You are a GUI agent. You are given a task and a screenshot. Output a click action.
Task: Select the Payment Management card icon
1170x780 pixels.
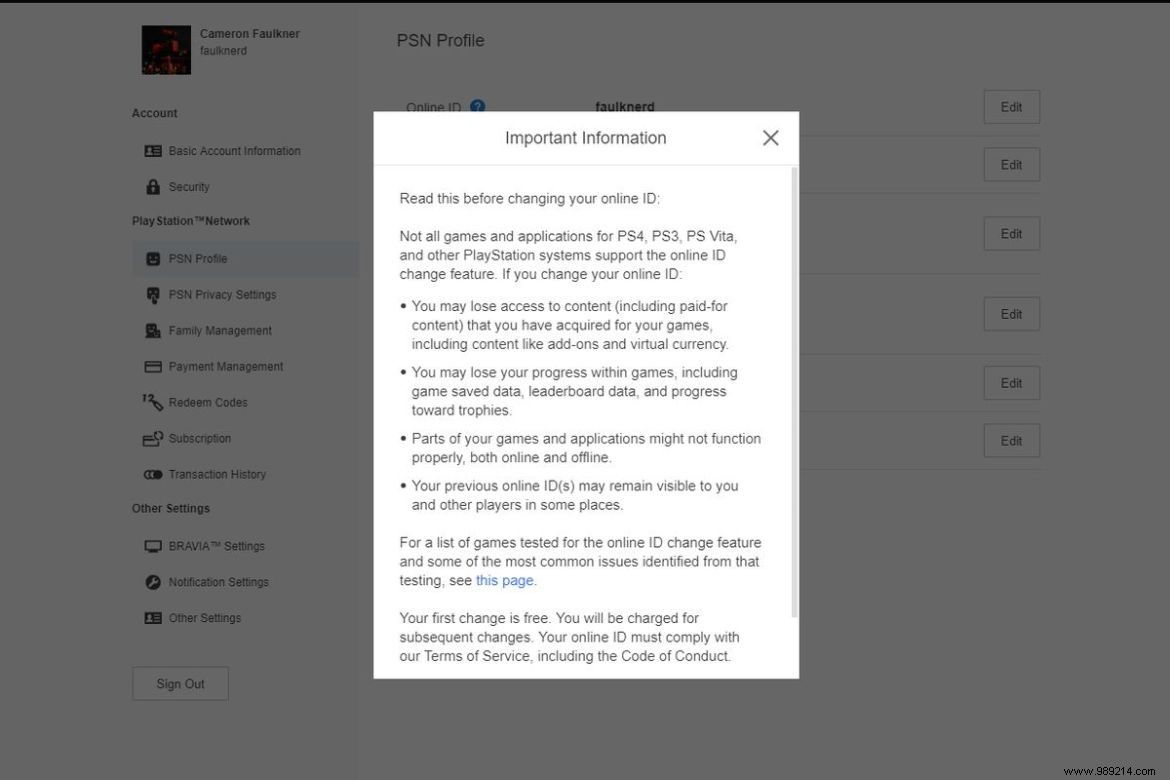tap(152, 366)
